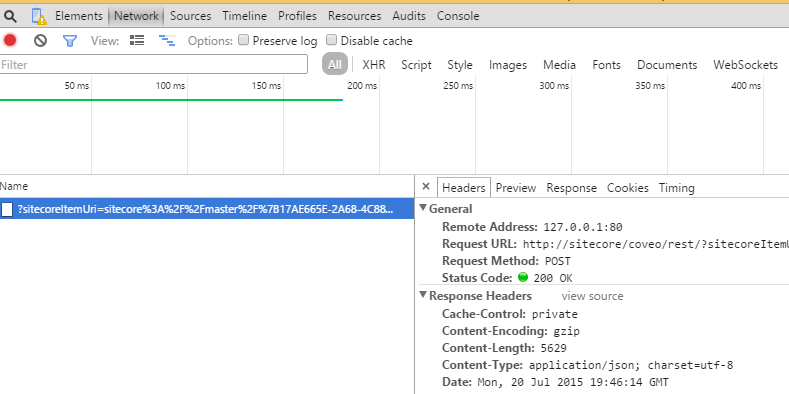The image size is (789, 394).
Task: Open the Profiles panel tab
Action: coord(297,16)
